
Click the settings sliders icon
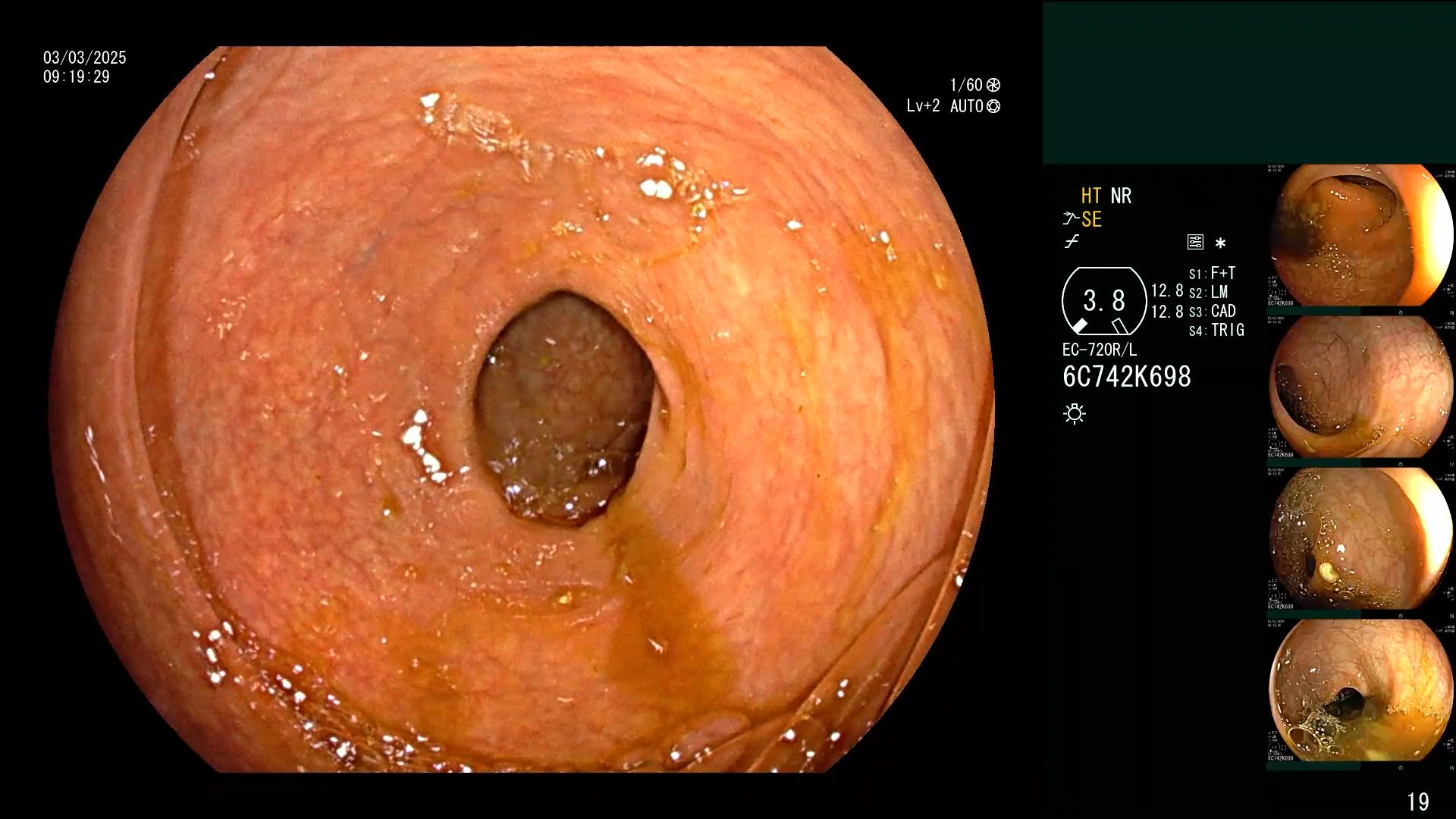[x=1195, y=242]
